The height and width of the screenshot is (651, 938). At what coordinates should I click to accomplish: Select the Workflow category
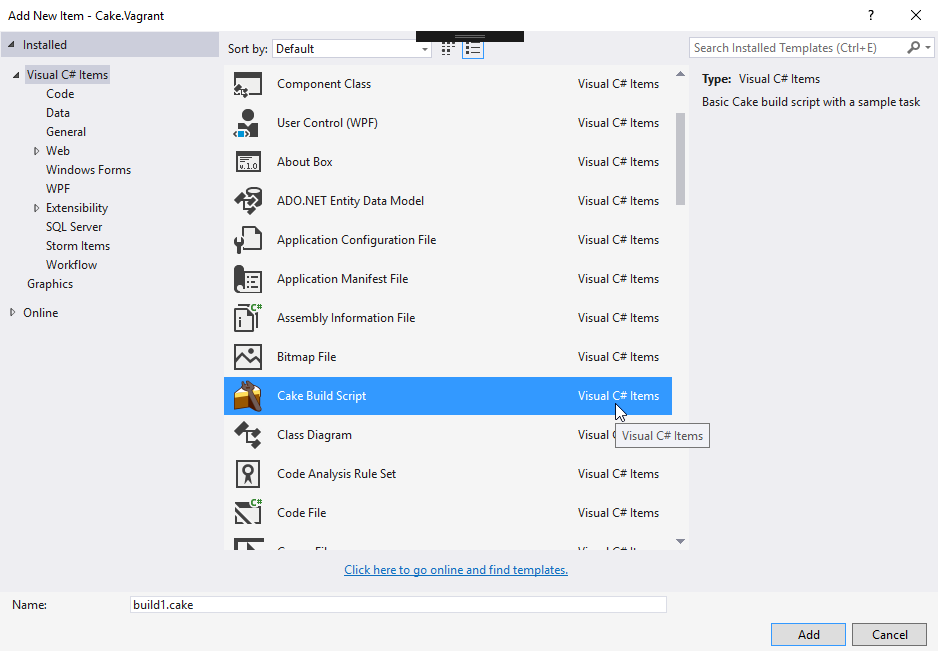point(71,264)
